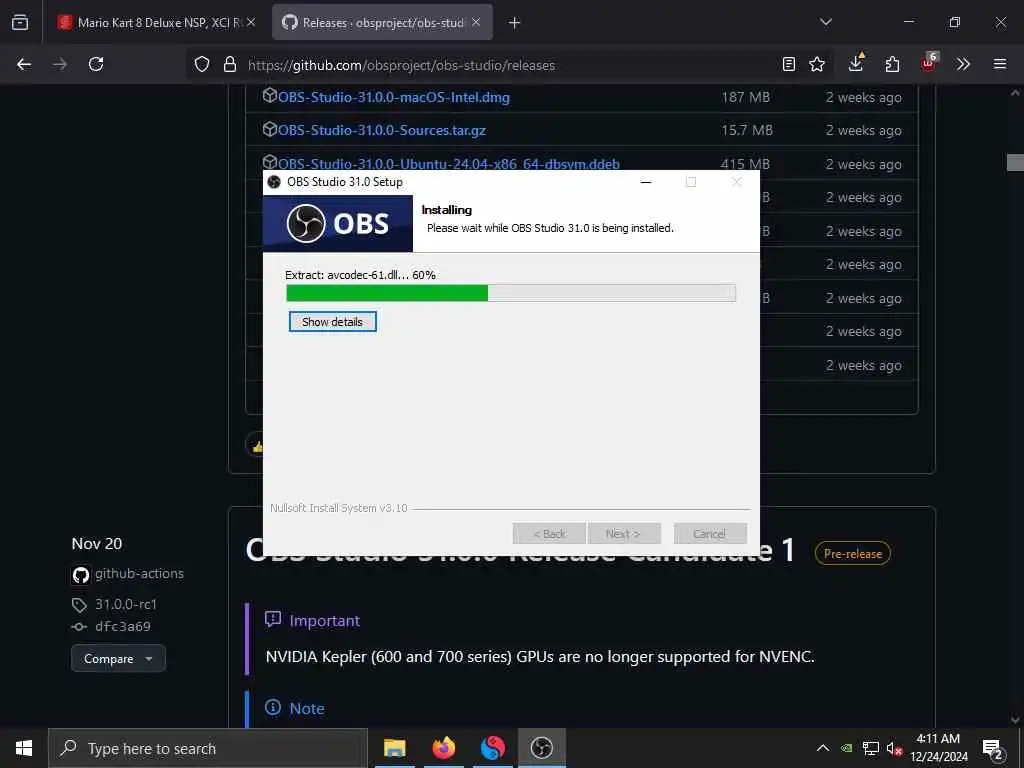Image resolution: width=1024 pixels, height=768 pixels.
Task: Click the 187 MB file size text
Action: click(x=746, y=97)
